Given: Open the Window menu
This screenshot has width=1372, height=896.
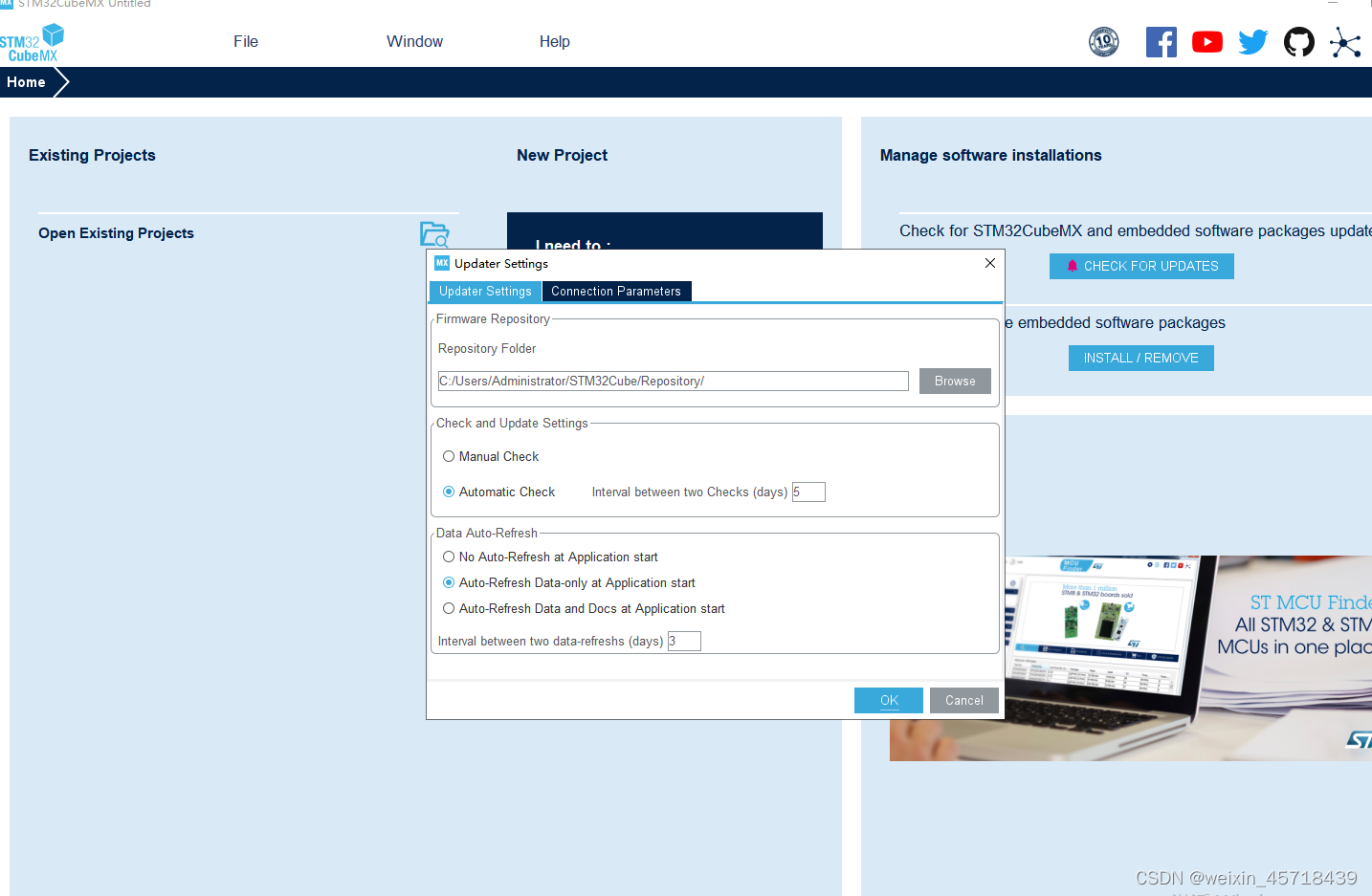Looking at the screenshot, I should (414, 42).
